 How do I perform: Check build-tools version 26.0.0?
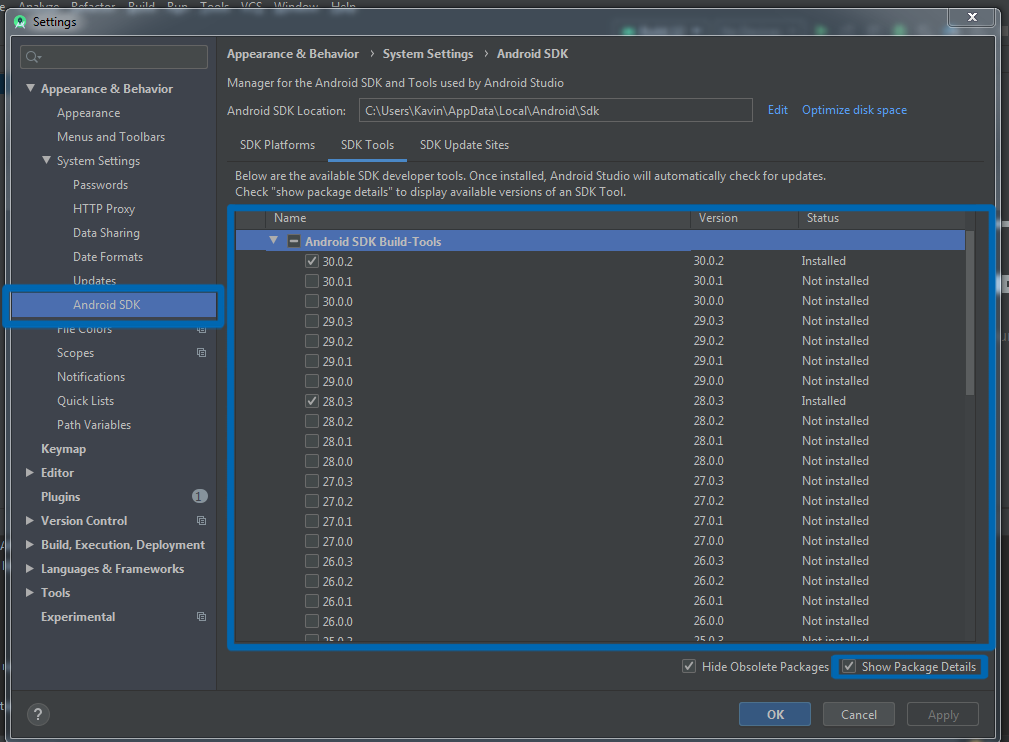312,622
